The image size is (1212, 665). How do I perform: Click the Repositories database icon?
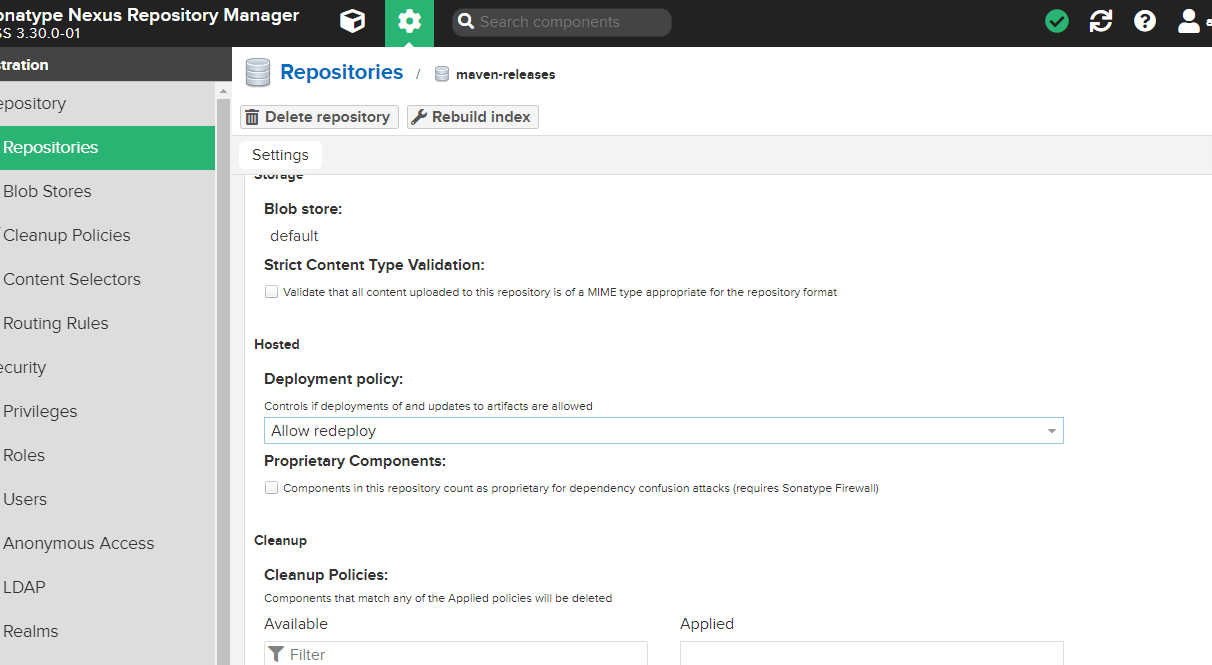pos(258,73)
